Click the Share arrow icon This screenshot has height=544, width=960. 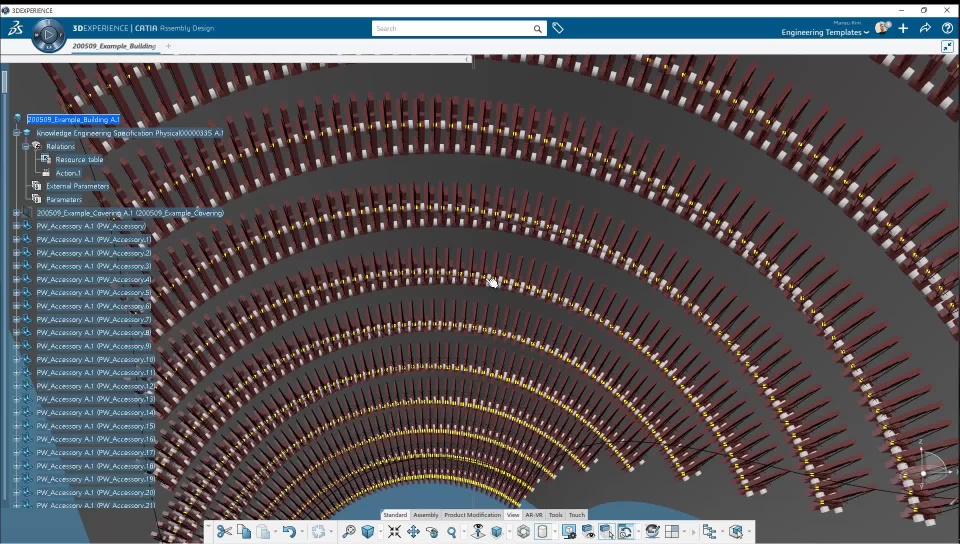tap(925, 28)
